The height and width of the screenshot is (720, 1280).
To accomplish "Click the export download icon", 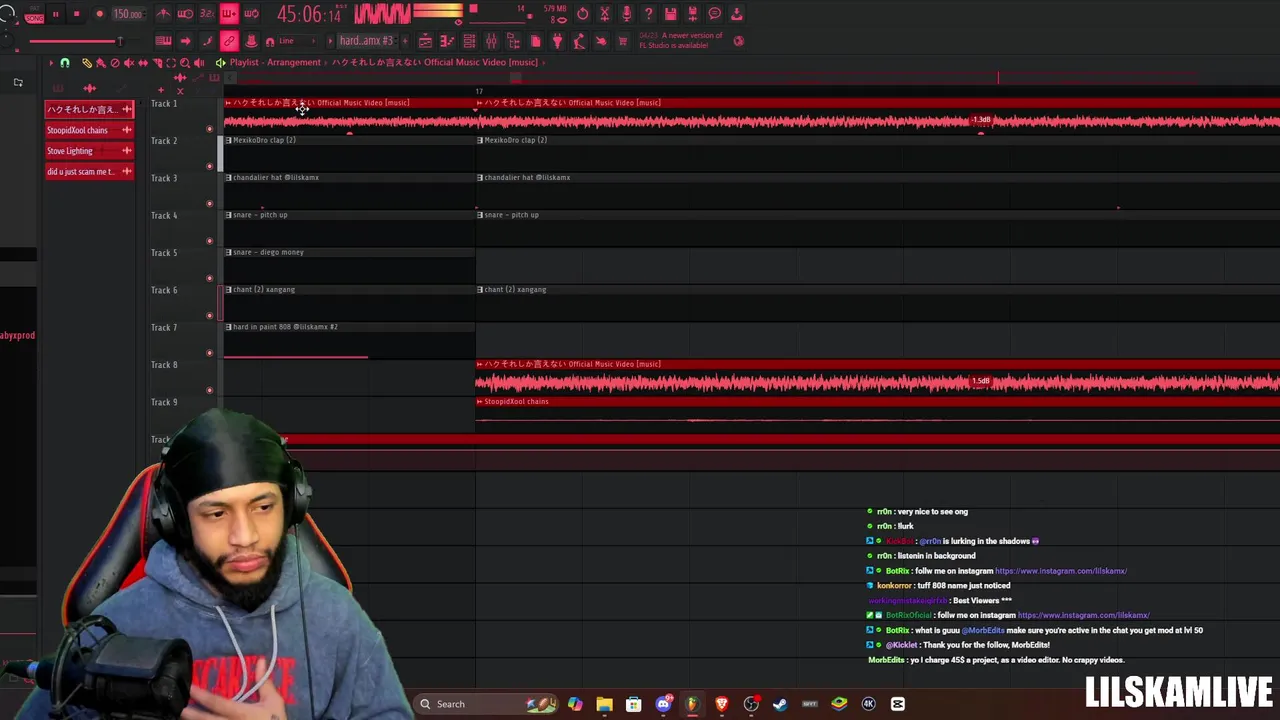I will pyautogui.click(x=736, y=14).
